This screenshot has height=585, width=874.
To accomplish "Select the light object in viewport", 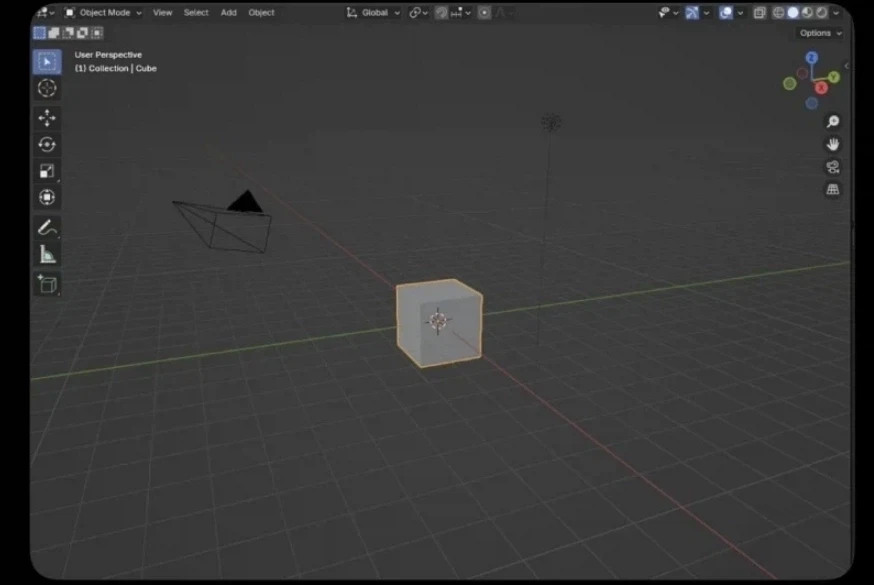I will tap(551, 122).
